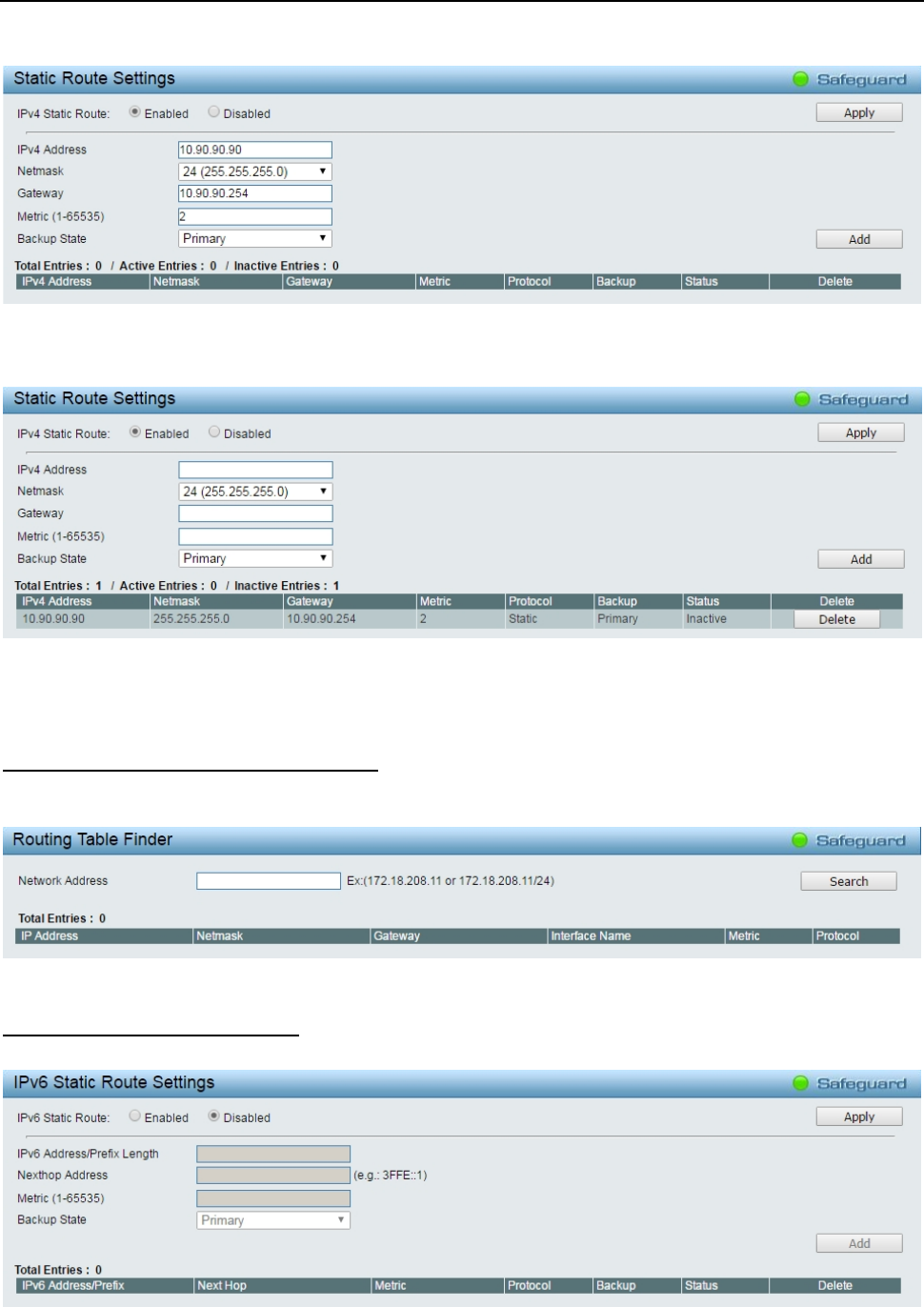
Task: Click Add in the first Static Route Settings panel
Action: point(859,239)
